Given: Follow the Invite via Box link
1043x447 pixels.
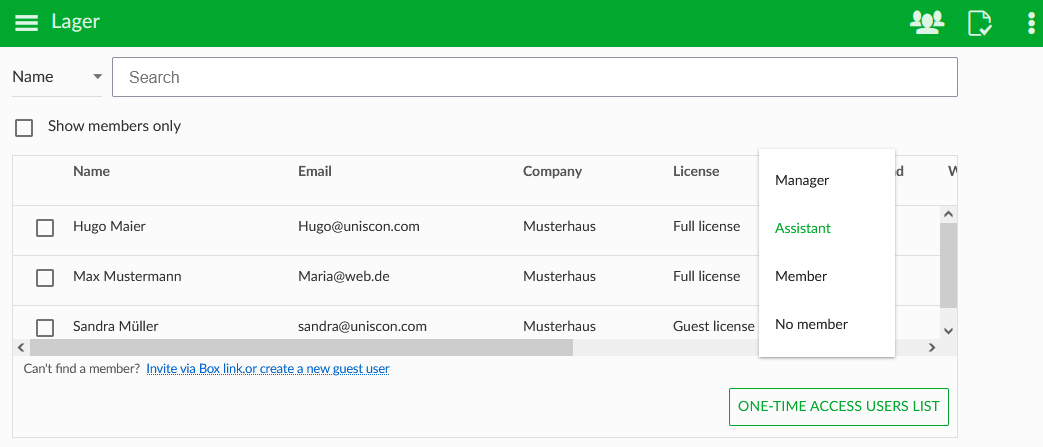Looking at the screenshot, I should 268,369.
